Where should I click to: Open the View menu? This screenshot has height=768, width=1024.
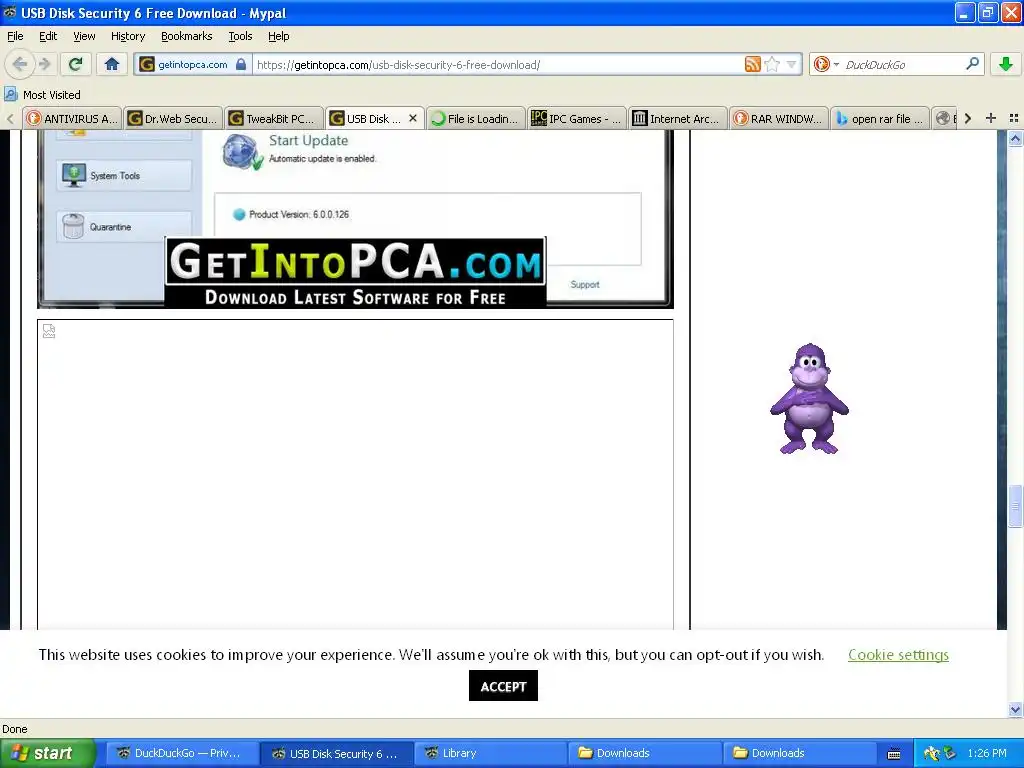(x=84, y=36)
